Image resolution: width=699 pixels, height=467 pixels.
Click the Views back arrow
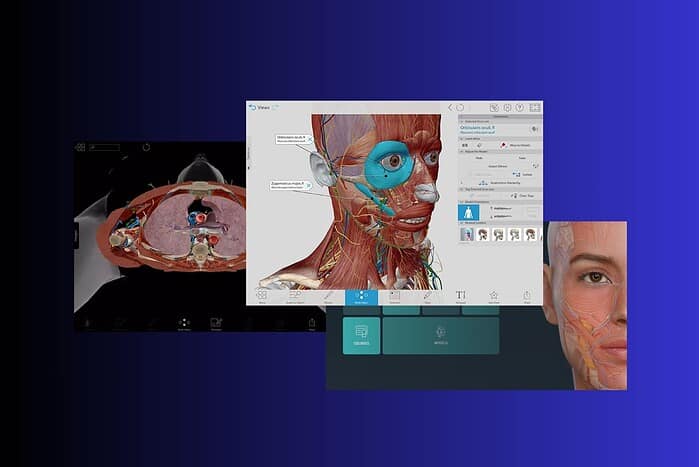click(252, 107)
